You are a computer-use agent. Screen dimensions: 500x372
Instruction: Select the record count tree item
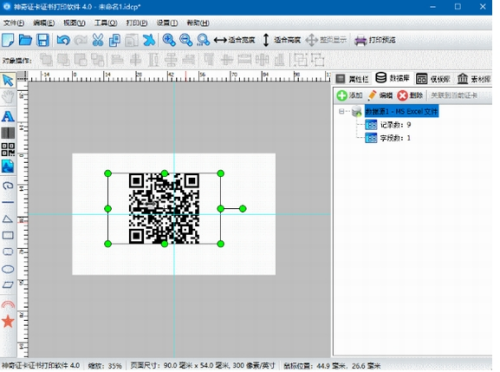pos(395,125)
